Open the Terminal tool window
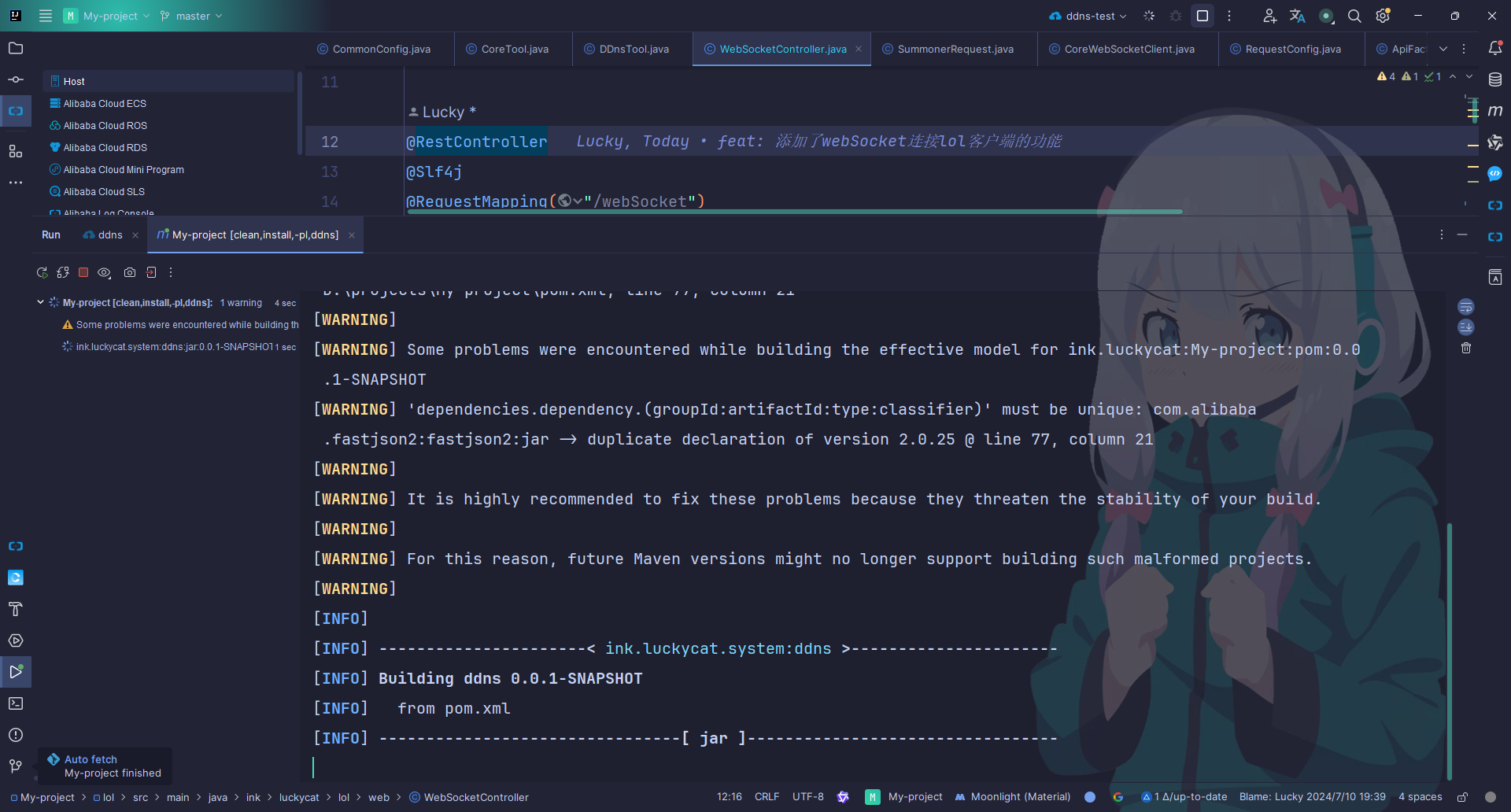This screenshot has width=1511, height=812. 16,703
